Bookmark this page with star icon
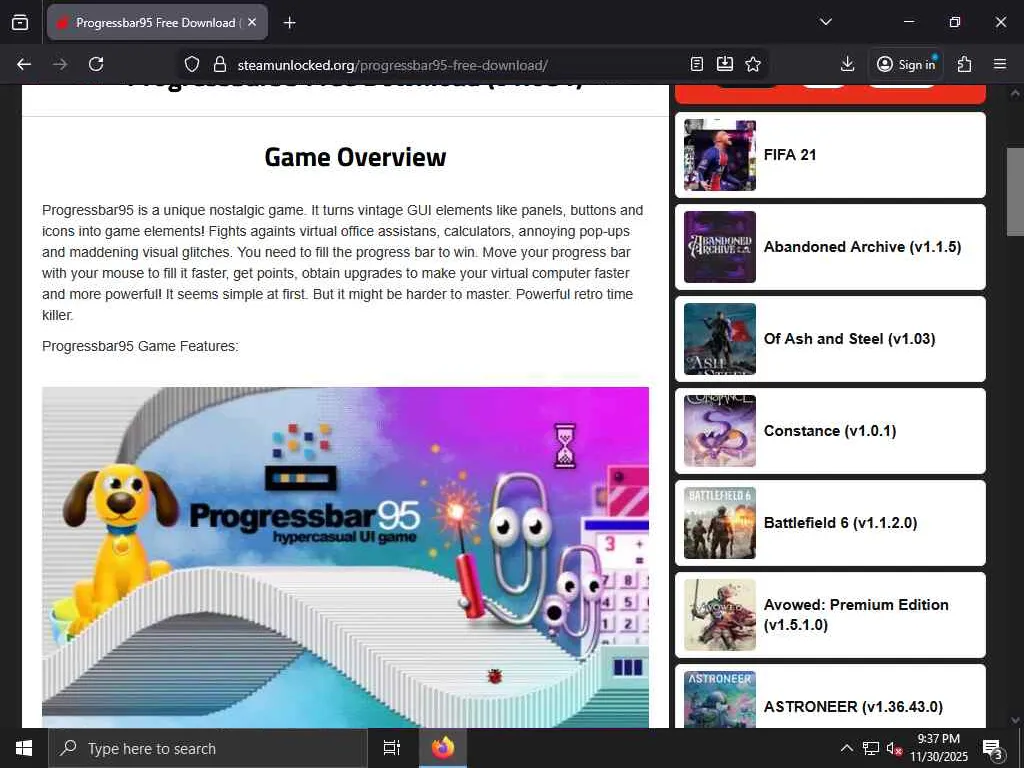Viewport: 1024px width, 768px height. coord(753,64)
